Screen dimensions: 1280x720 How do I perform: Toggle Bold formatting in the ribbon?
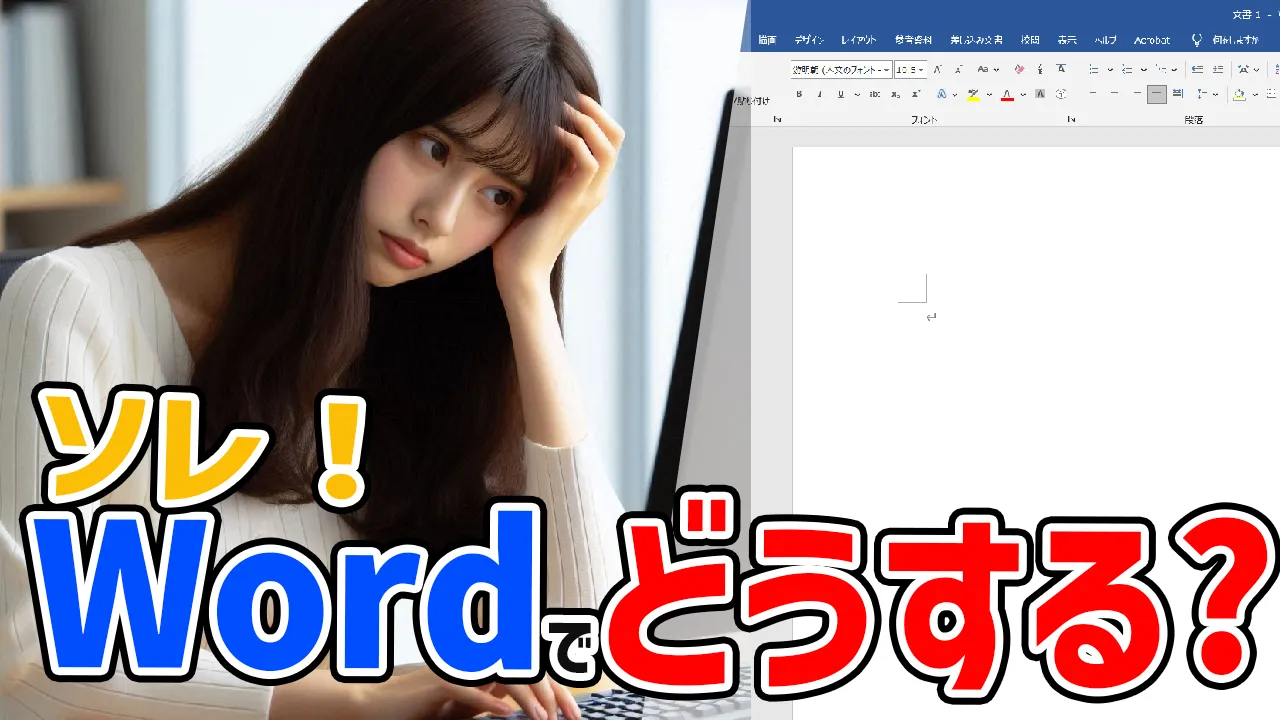pyautogui.click(x=799, y=94)
